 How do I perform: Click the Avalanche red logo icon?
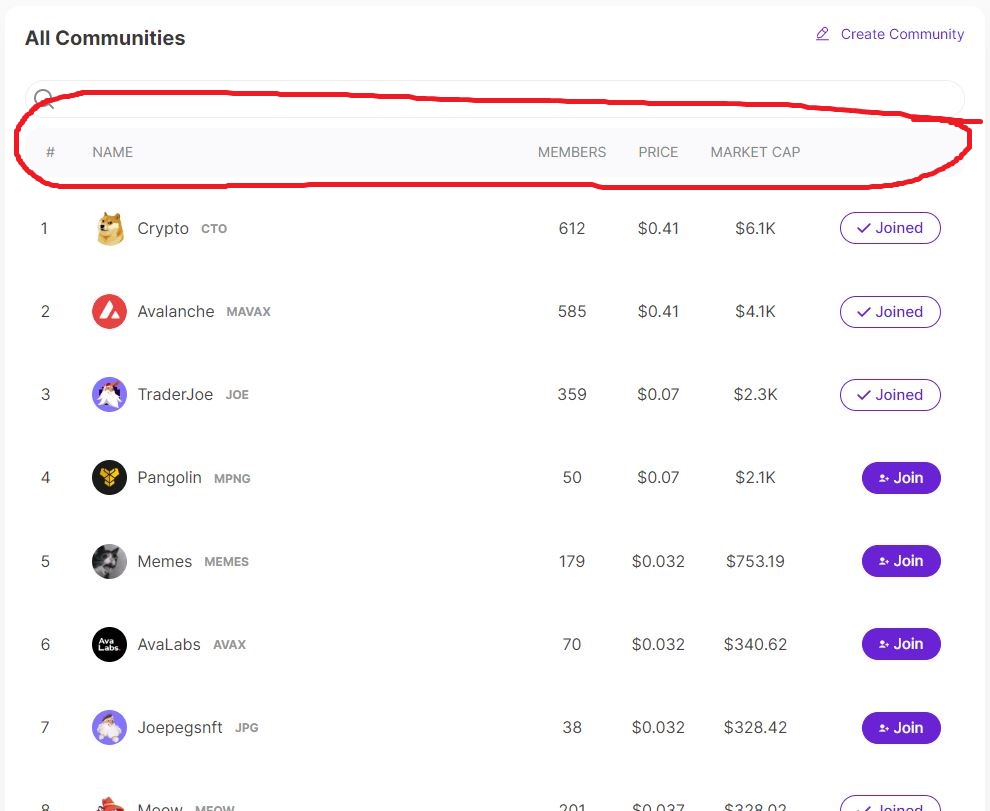(109, 312)
